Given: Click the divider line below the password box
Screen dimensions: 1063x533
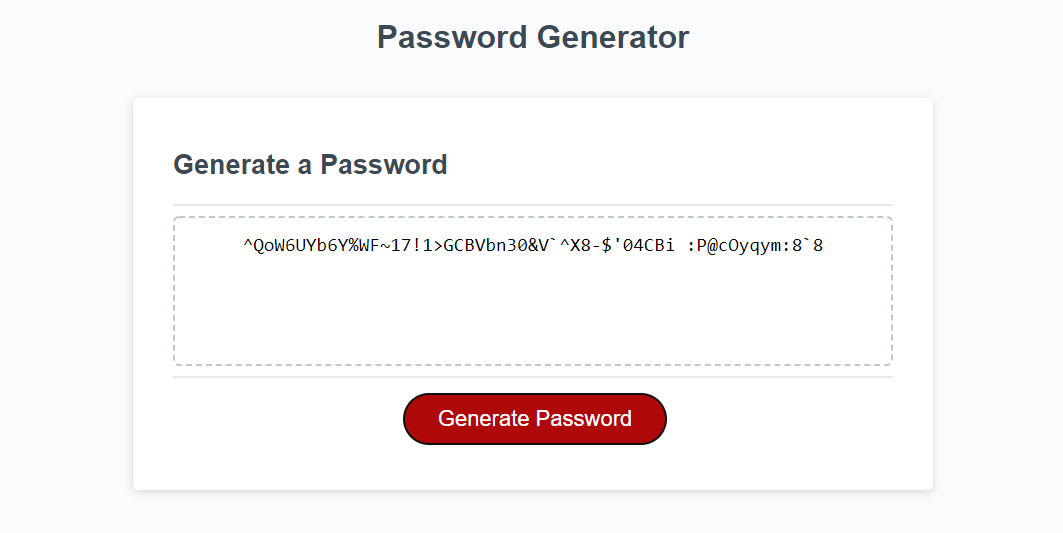Looking at the screenshot, I should [x=533, y=377].
